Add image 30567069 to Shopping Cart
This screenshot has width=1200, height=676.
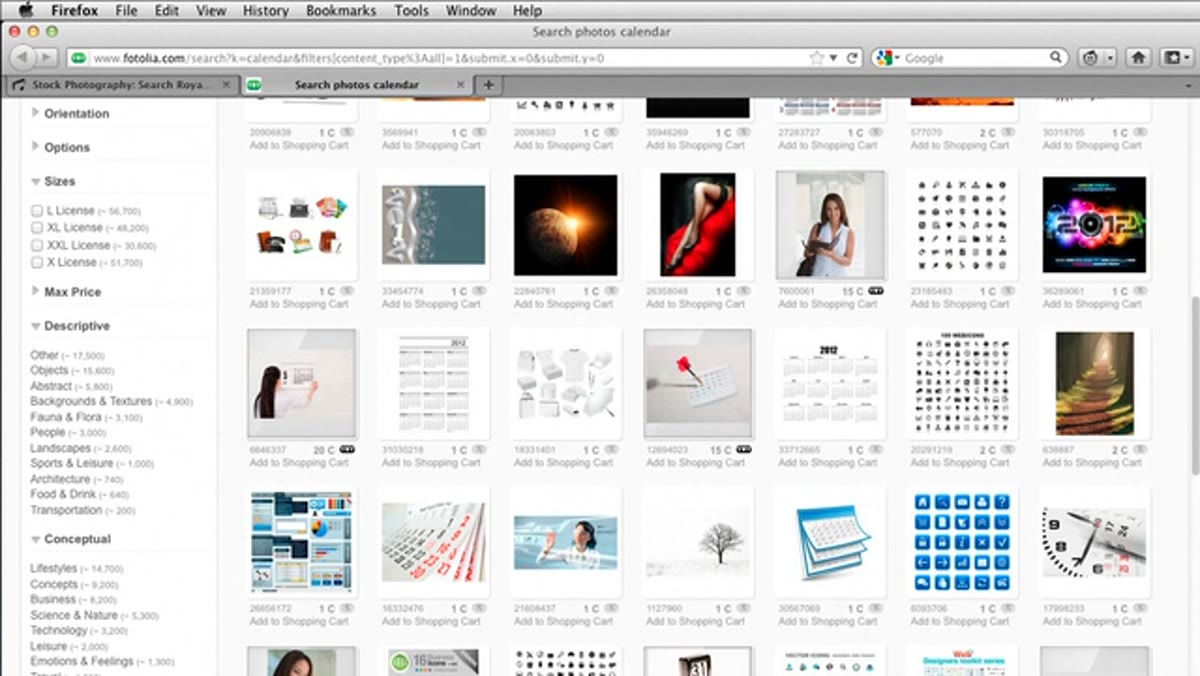828,622
